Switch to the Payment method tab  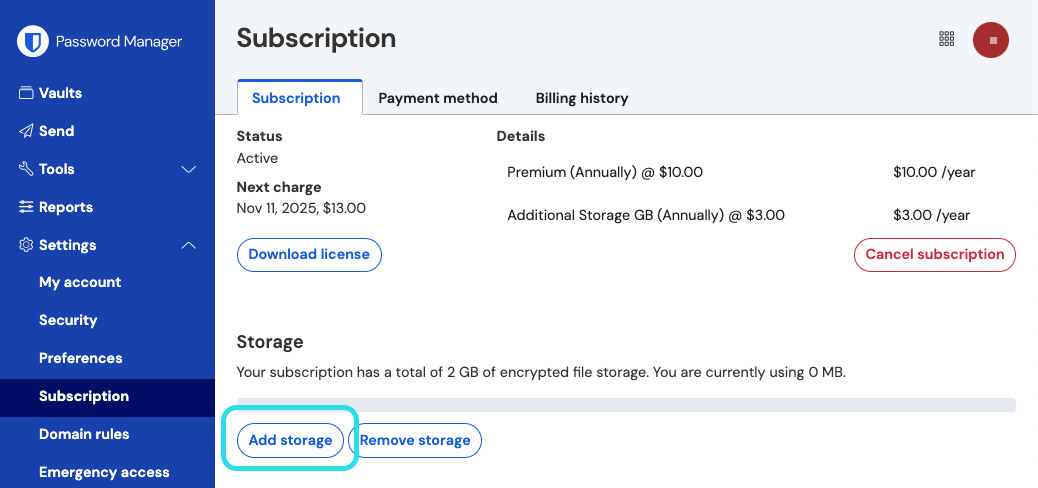tap(438, 98)
